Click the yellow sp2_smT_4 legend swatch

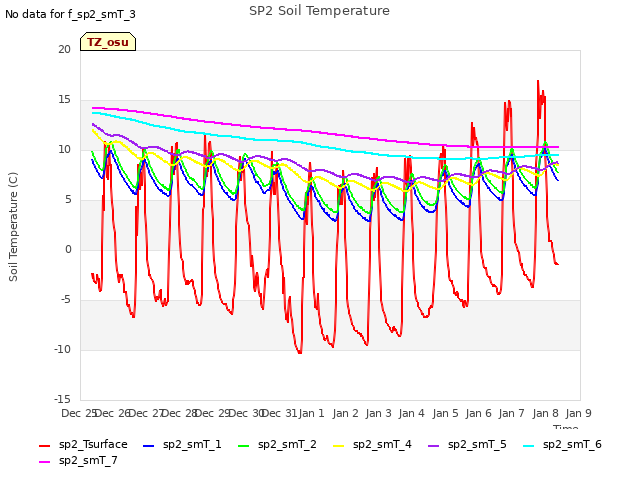click(338, 446)
